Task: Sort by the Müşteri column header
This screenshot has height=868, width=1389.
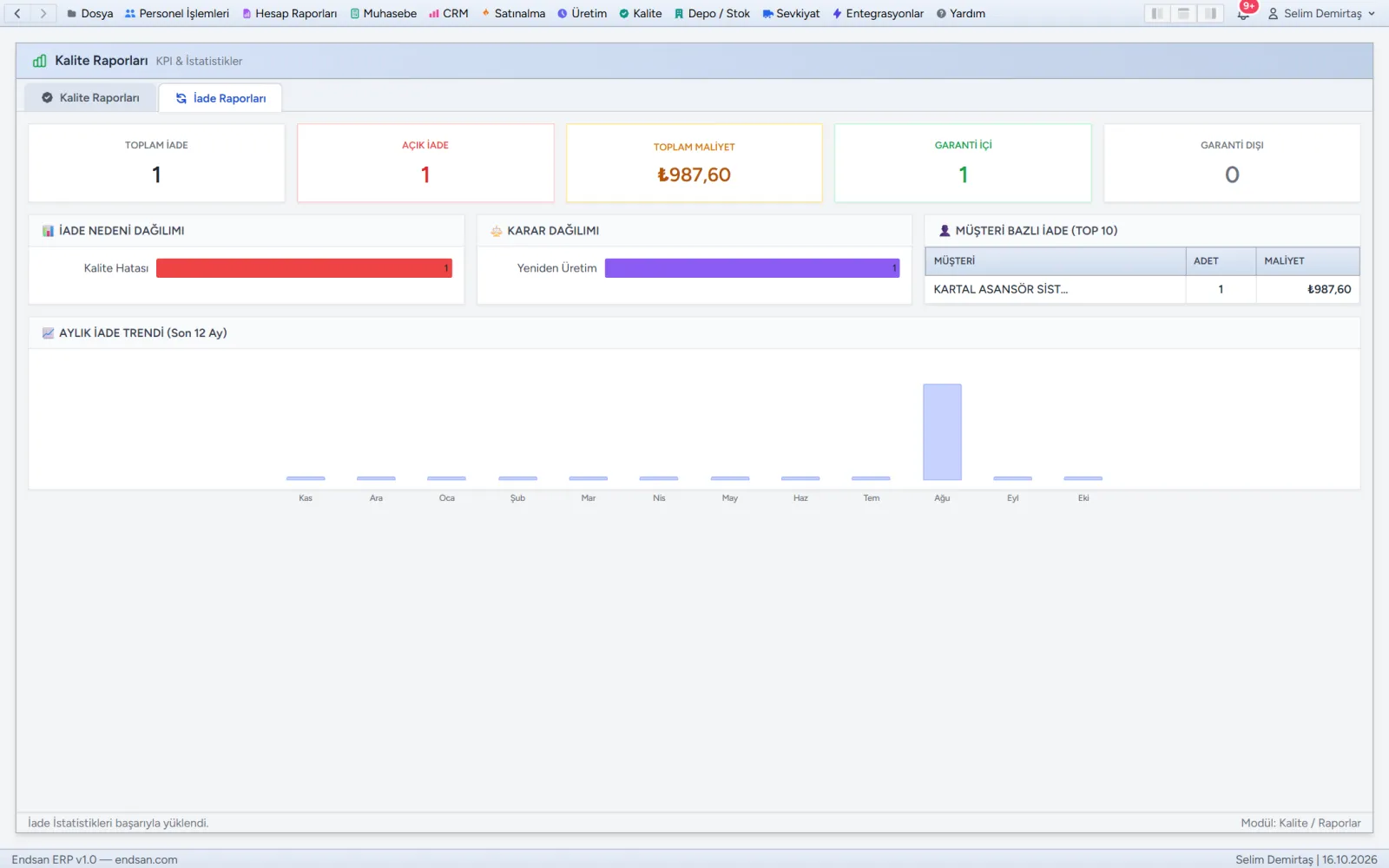Action: 1056,261
